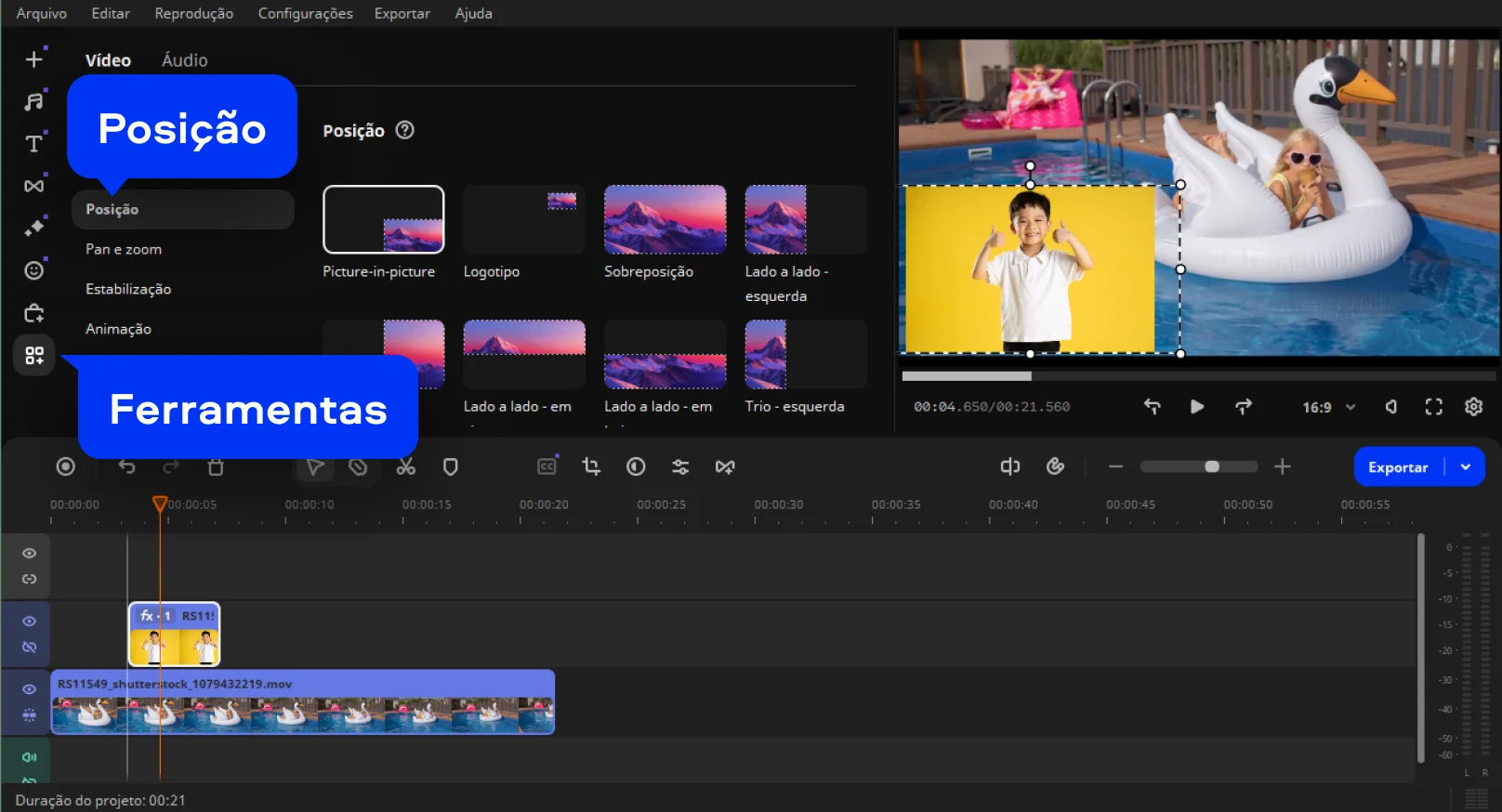The height and width of the screenshot is (812, 1502).
Task: Switch to the Áudio tab
Action: 184,60
